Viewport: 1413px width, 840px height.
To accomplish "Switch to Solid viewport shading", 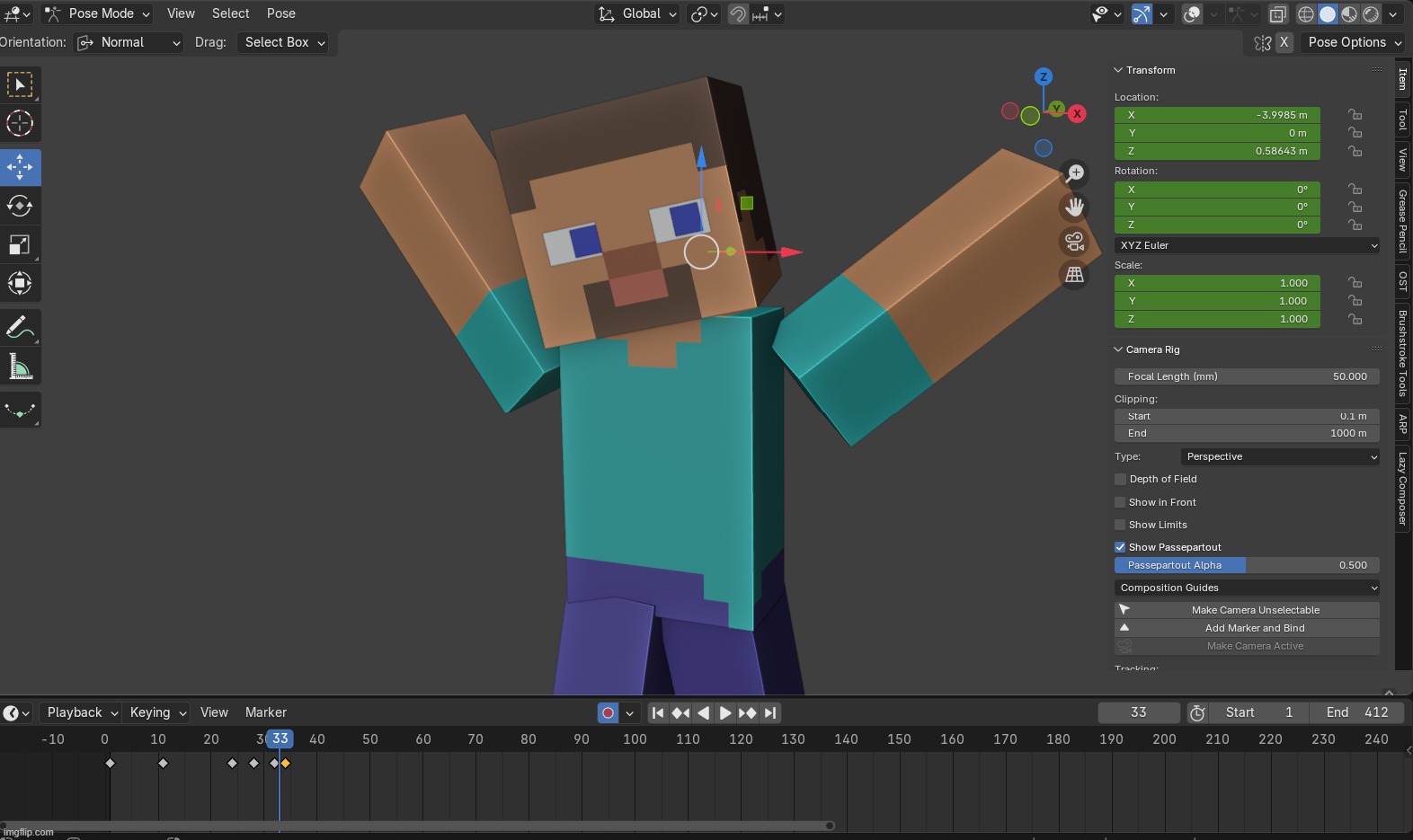I will 1328,13.
